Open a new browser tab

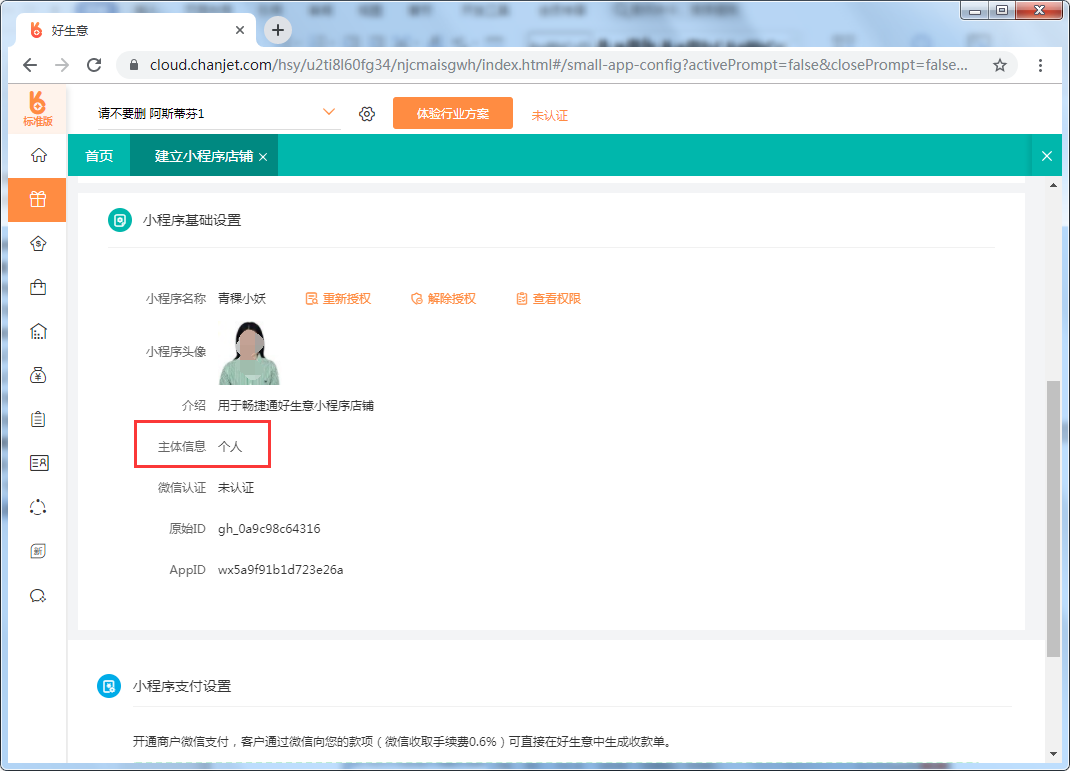(278, 30)
